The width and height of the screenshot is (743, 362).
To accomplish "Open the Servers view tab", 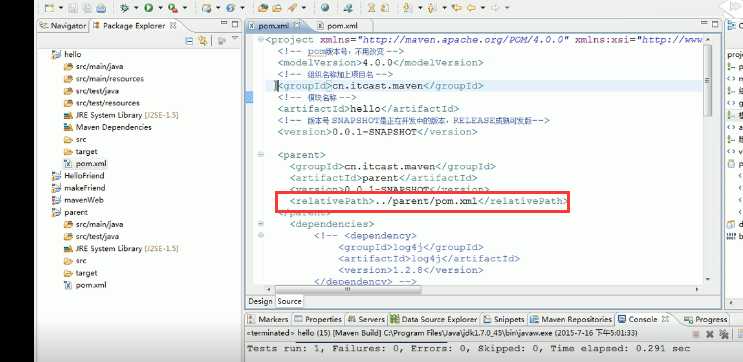I will click(366, 319).
